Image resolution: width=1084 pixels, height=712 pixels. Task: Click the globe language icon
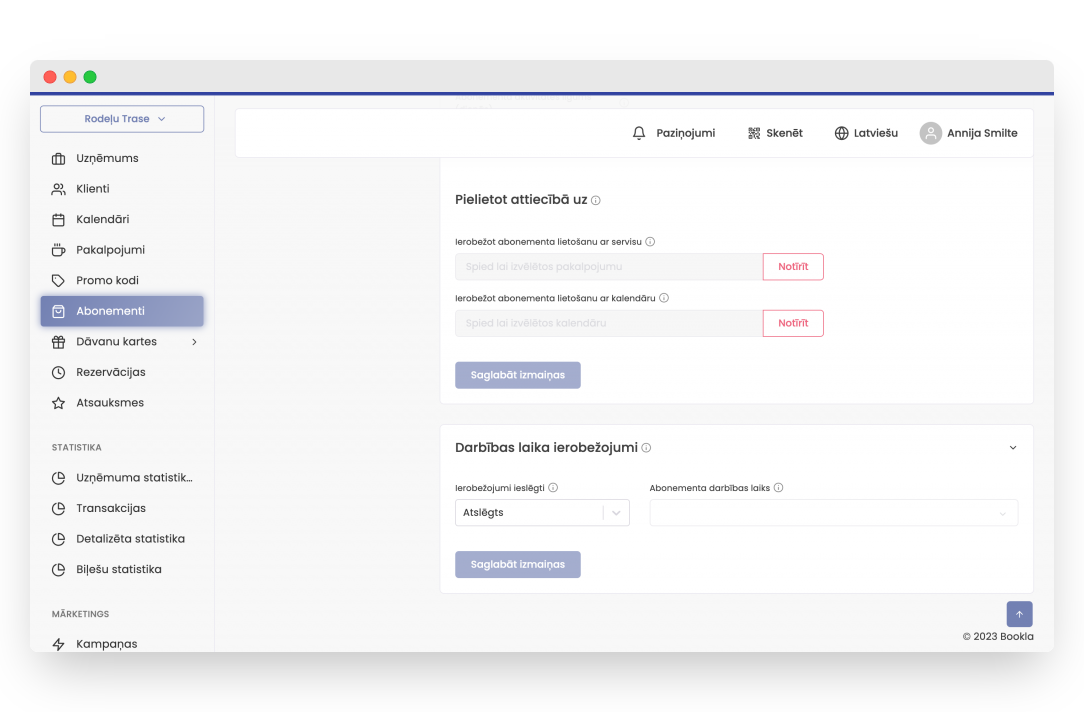841,133
